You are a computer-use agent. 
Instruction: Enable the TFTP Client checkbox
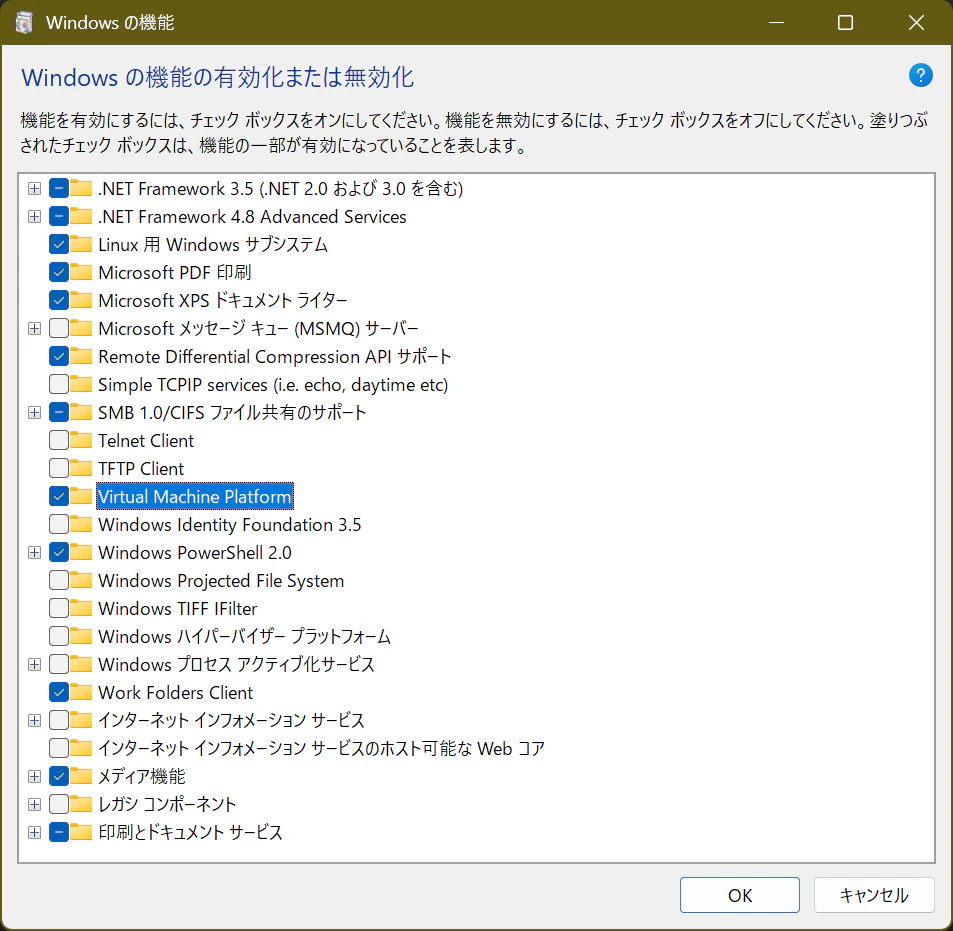pos(59,468)
